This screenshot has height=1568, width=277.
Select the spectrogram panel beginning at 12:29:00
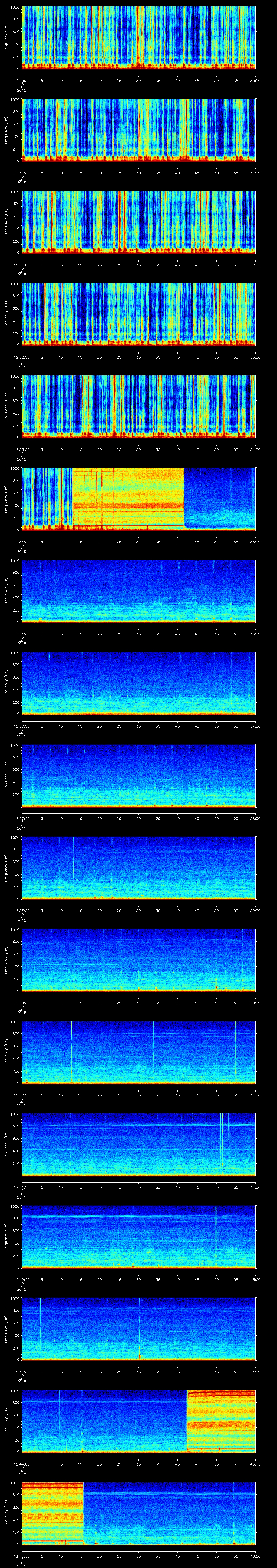click(139, 38)
